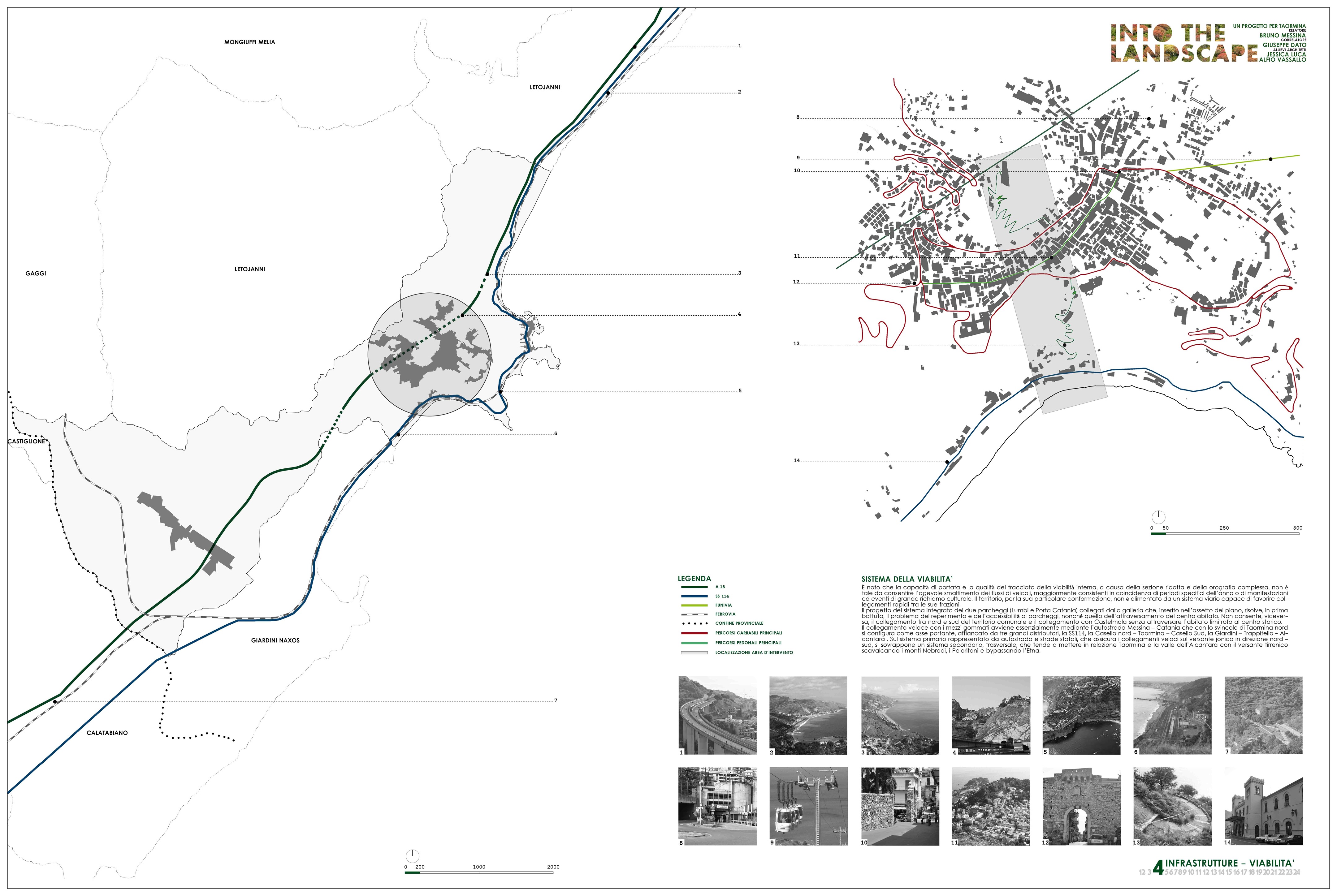Click the name 'JESSICA LUCA'
The height and width of the screenshot is (896, 1337).
click(1286, 54)
